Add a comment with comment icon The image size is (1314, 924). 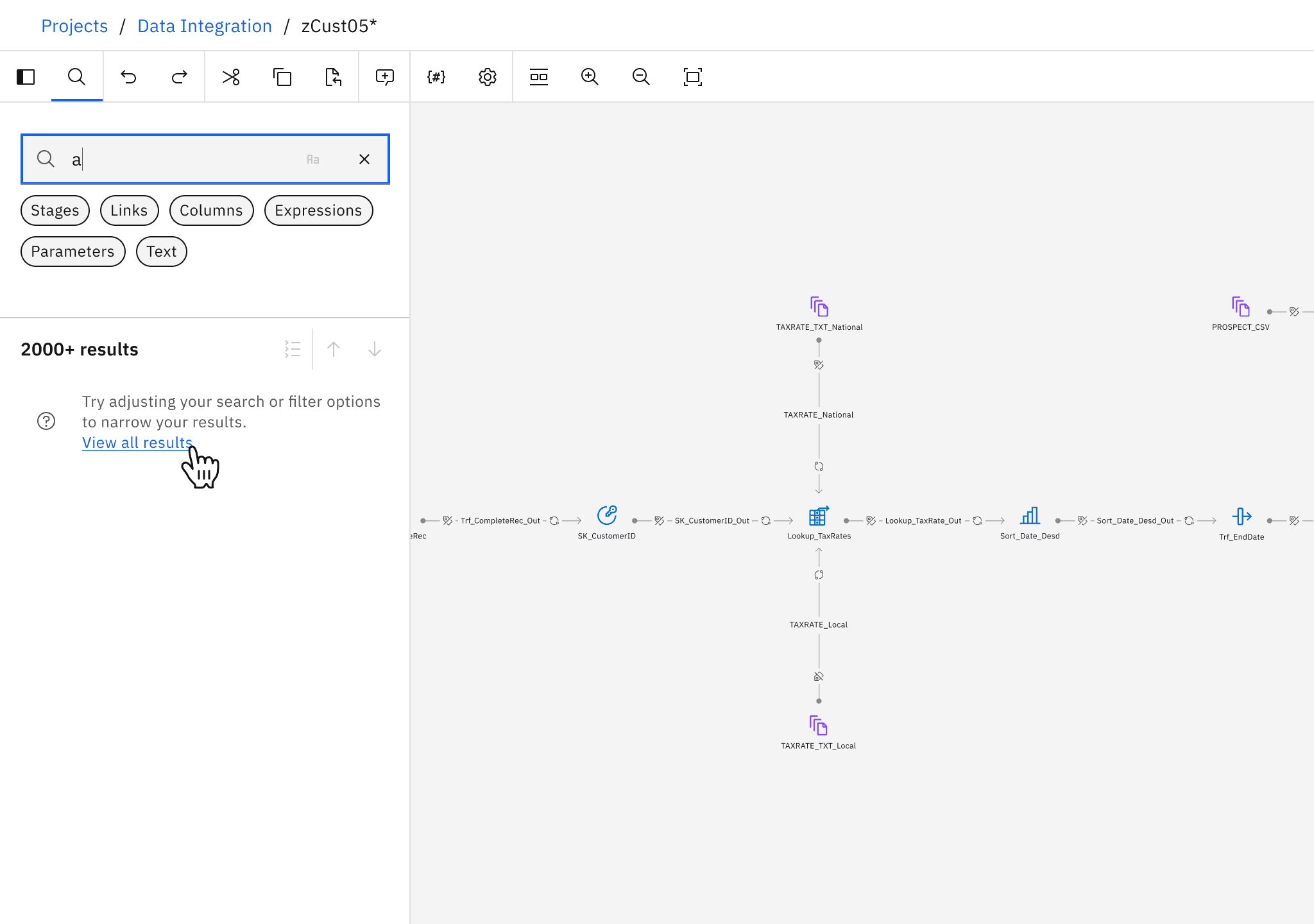point(385,77)
